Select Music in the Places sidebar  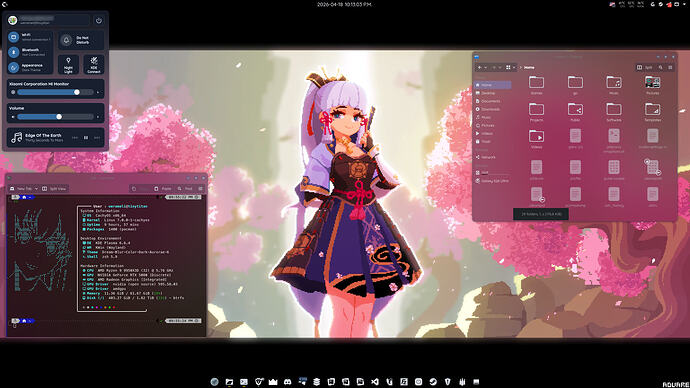(493, 117)
